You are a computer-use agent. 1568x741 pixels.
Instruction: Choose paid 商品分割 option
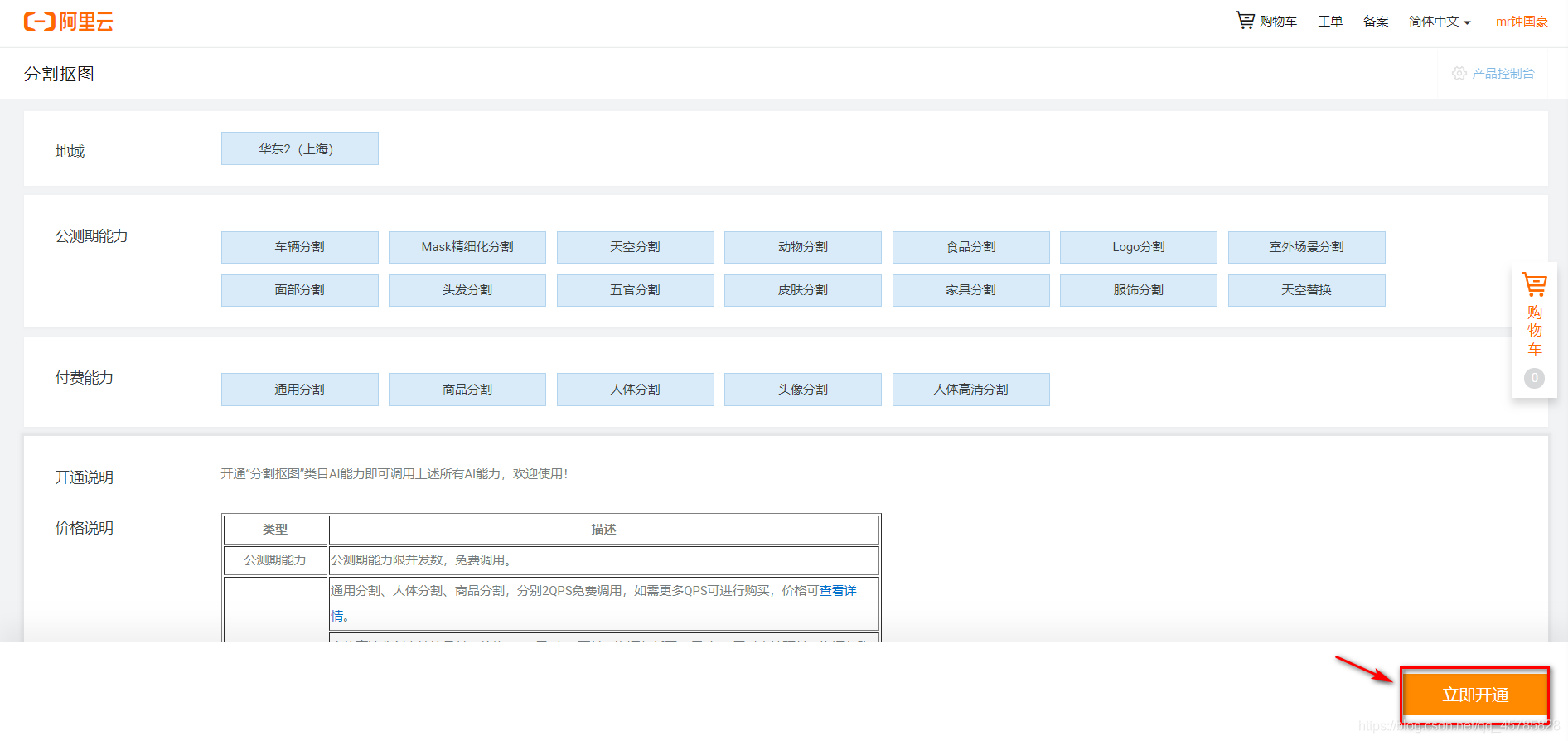point(467,390)
